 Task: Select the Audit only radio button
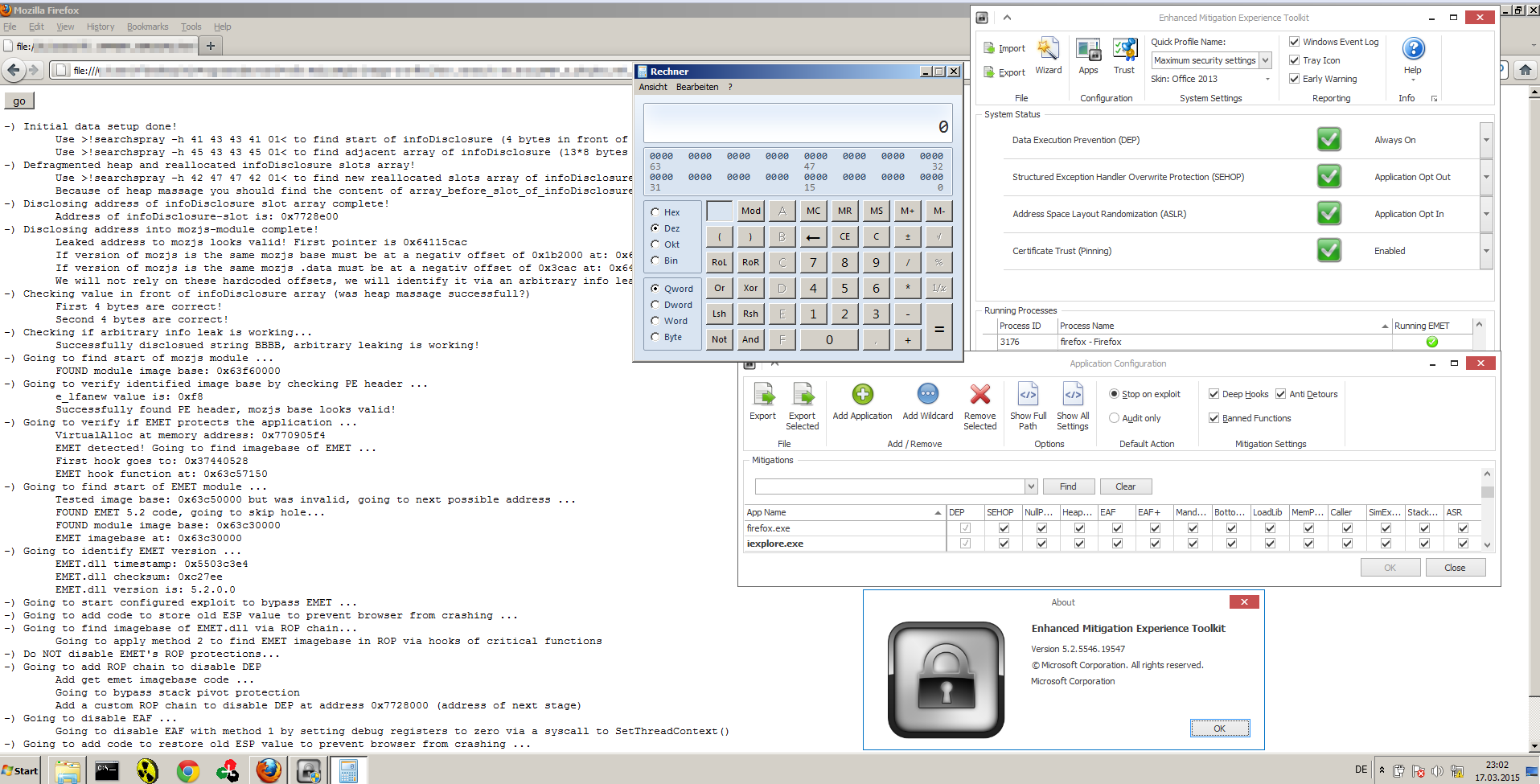click(1114, 418)
